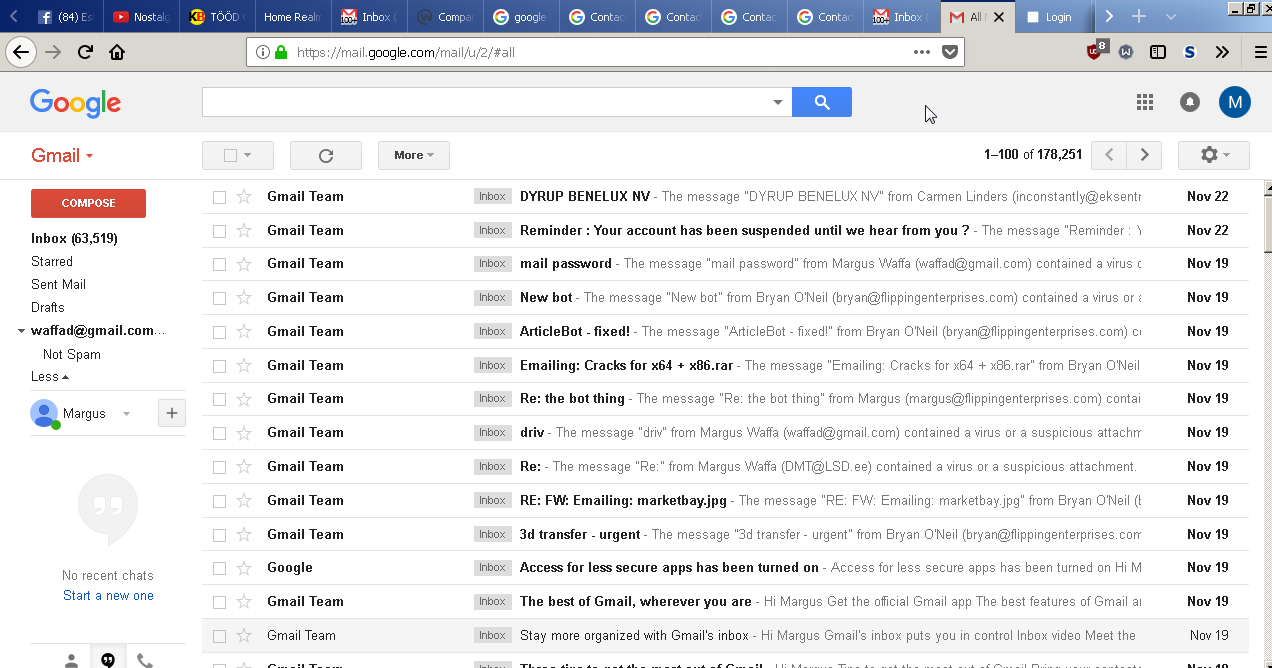The image size is (1272, 668).
Task: Open Google notifications bell
Action: point(1190,102)
